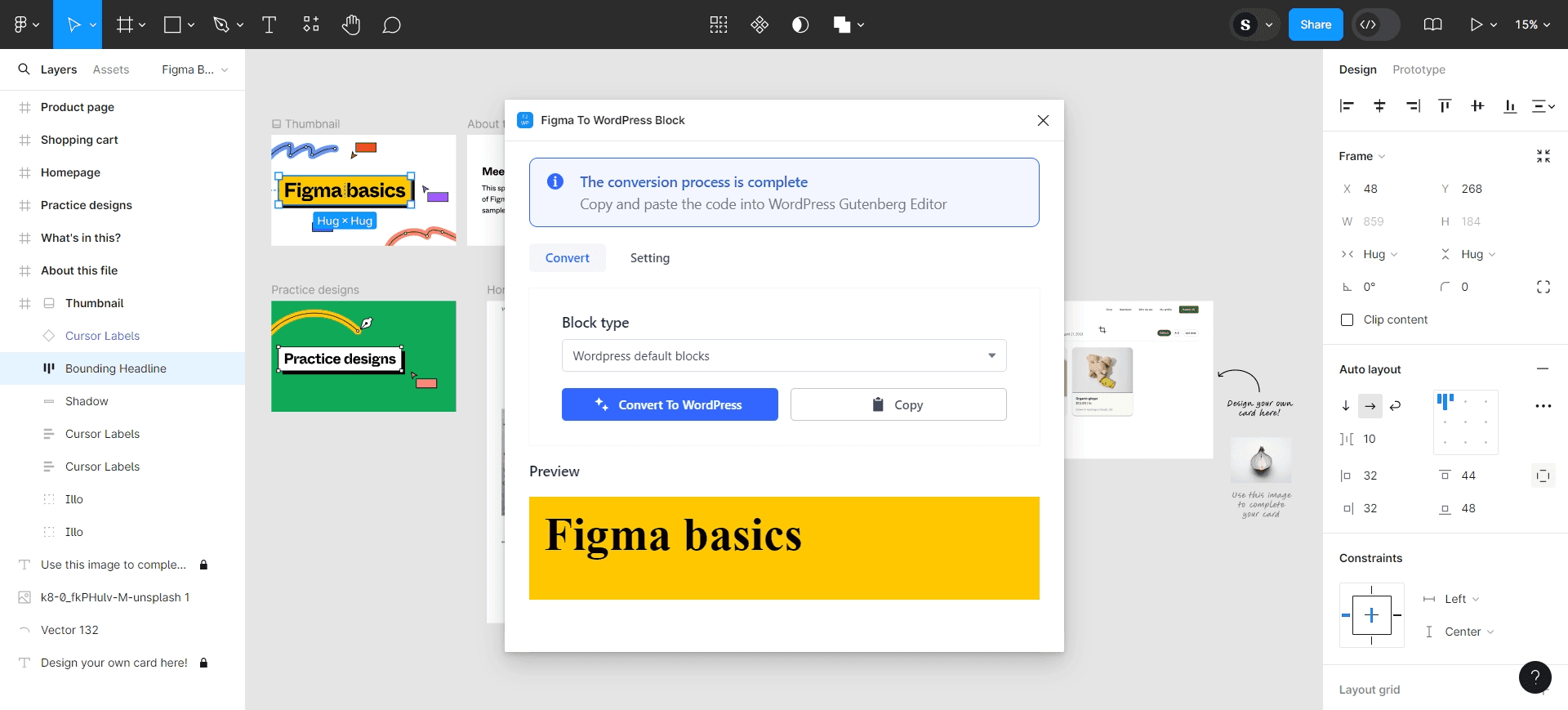Select the Product page layer
Screen dimensions: 1568x710
(122, 107)
